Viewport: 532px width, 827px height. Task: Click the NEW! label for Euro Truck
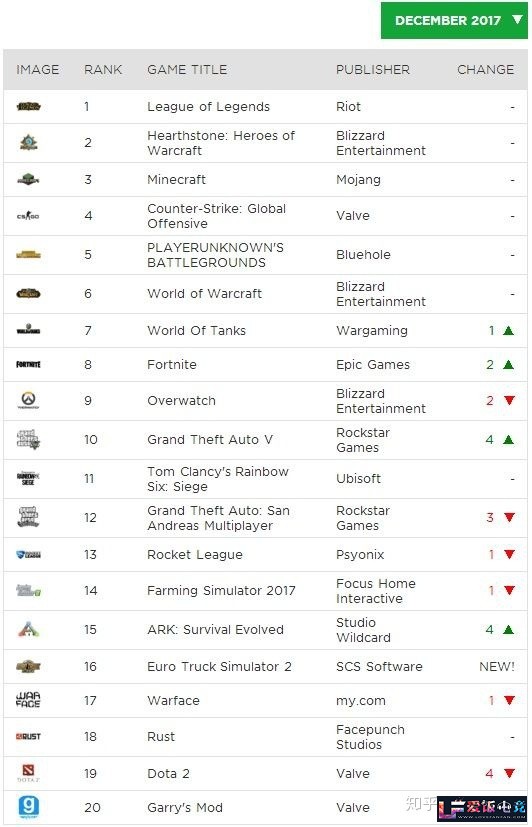[497, 667]
